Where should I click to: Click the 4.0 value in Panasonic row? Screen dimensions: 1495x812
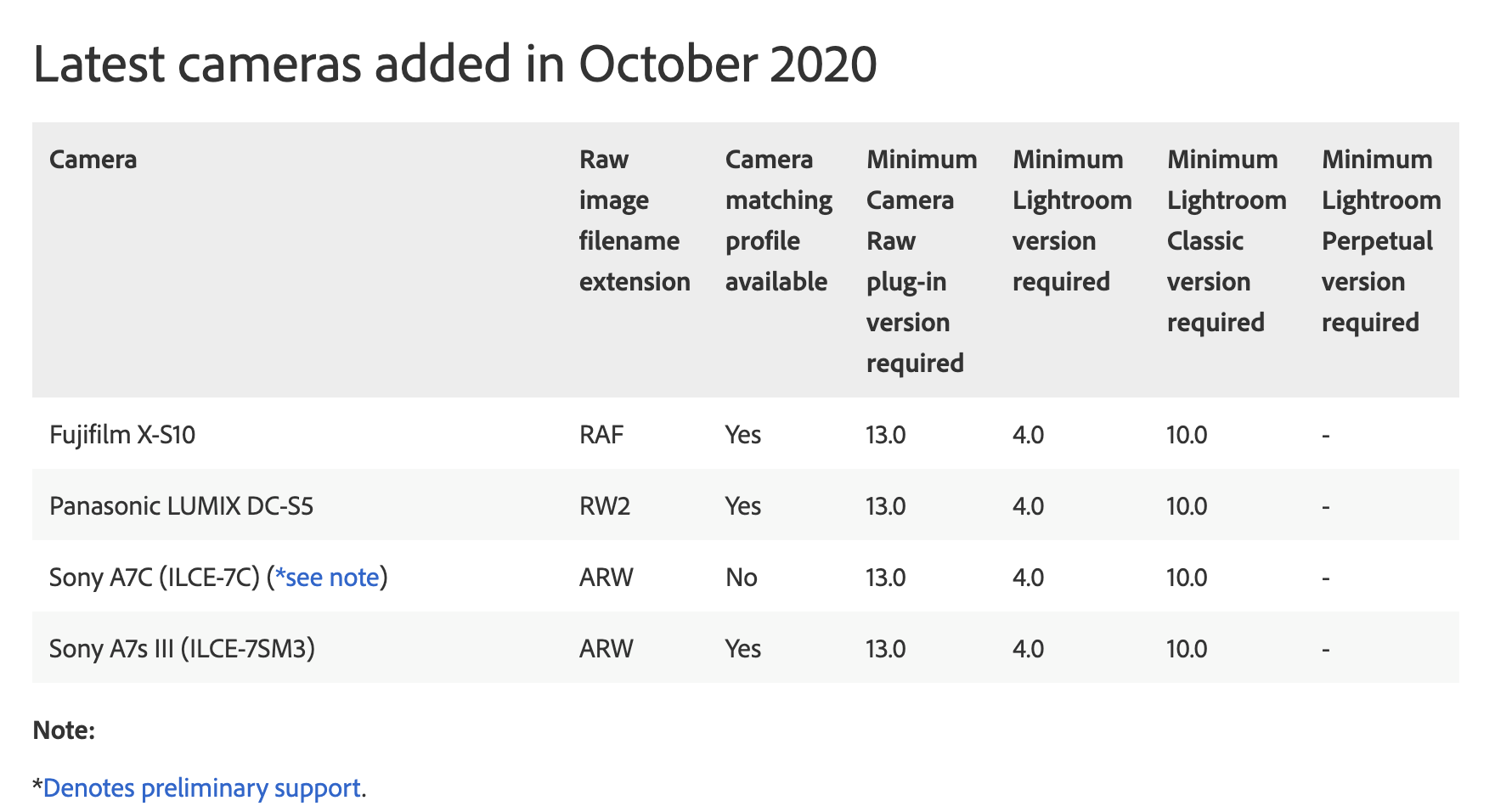1028,506
